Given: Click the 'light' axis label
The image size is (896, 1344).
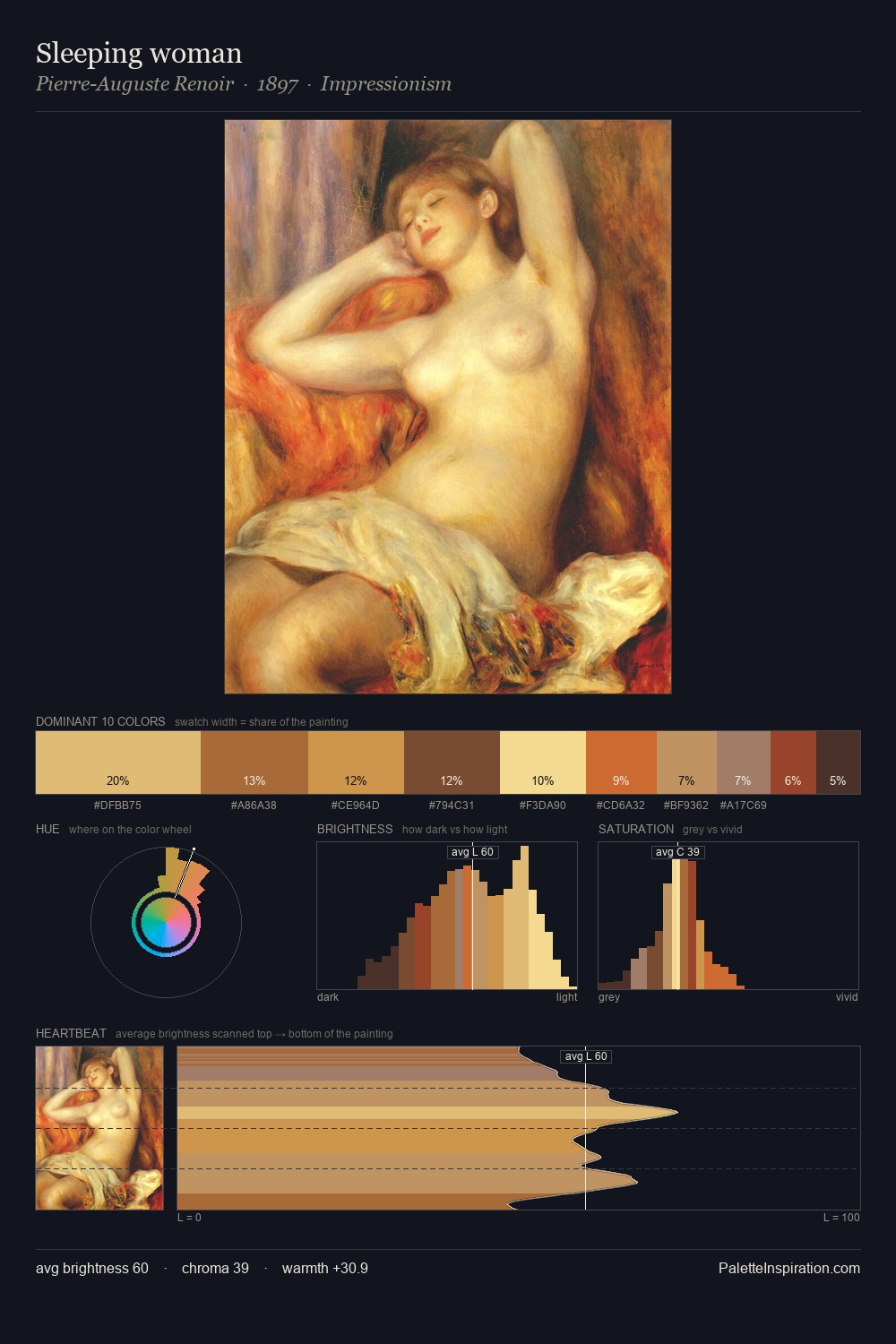Looking at the screenshot, I should pyautogui.click(x=566, y=997).
